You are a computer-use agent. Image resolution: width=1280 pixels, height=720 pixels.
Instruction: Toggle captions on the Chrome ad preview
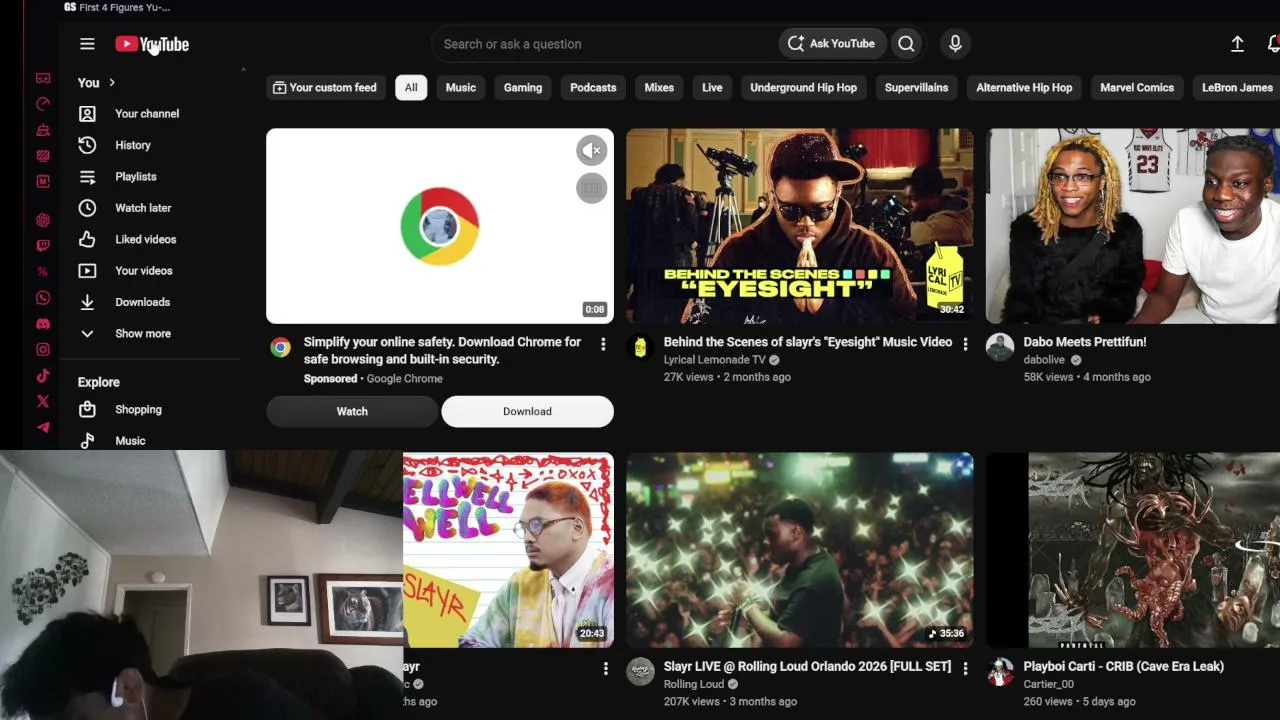(x=591, y=188)
